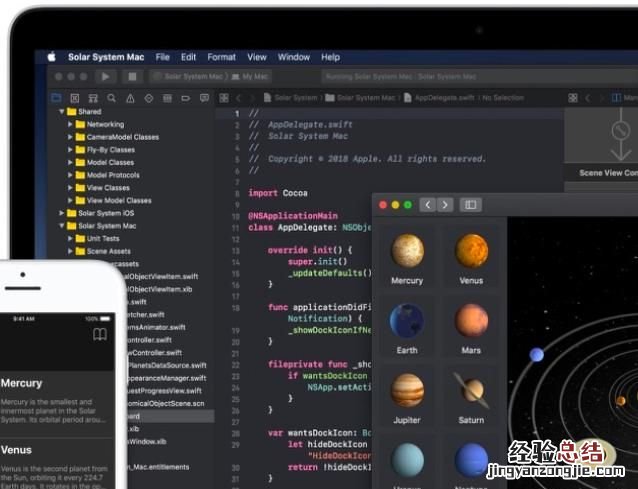Viewport: 638px width, 489px height.
Task: Click the back arrow in planets window
Action: click(x=427, y=205)
